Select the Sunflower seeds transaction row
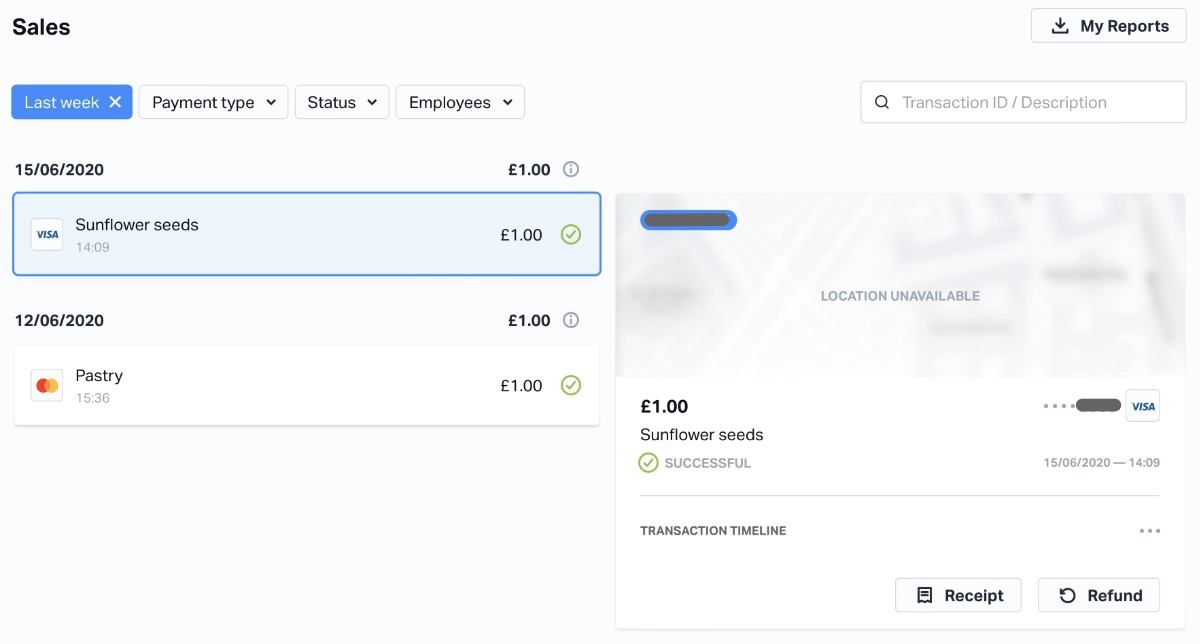The width and height of the screenshot is (1200, 644). click(307, 234)
